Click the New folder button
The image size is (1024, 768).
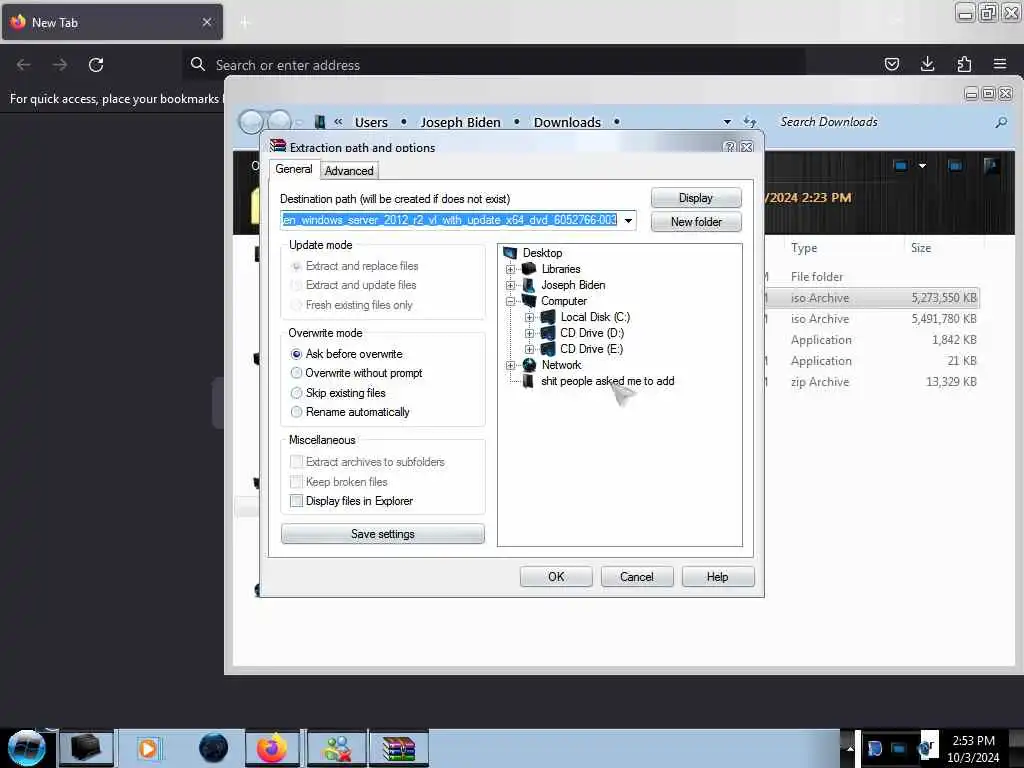[x=696, y=222]
